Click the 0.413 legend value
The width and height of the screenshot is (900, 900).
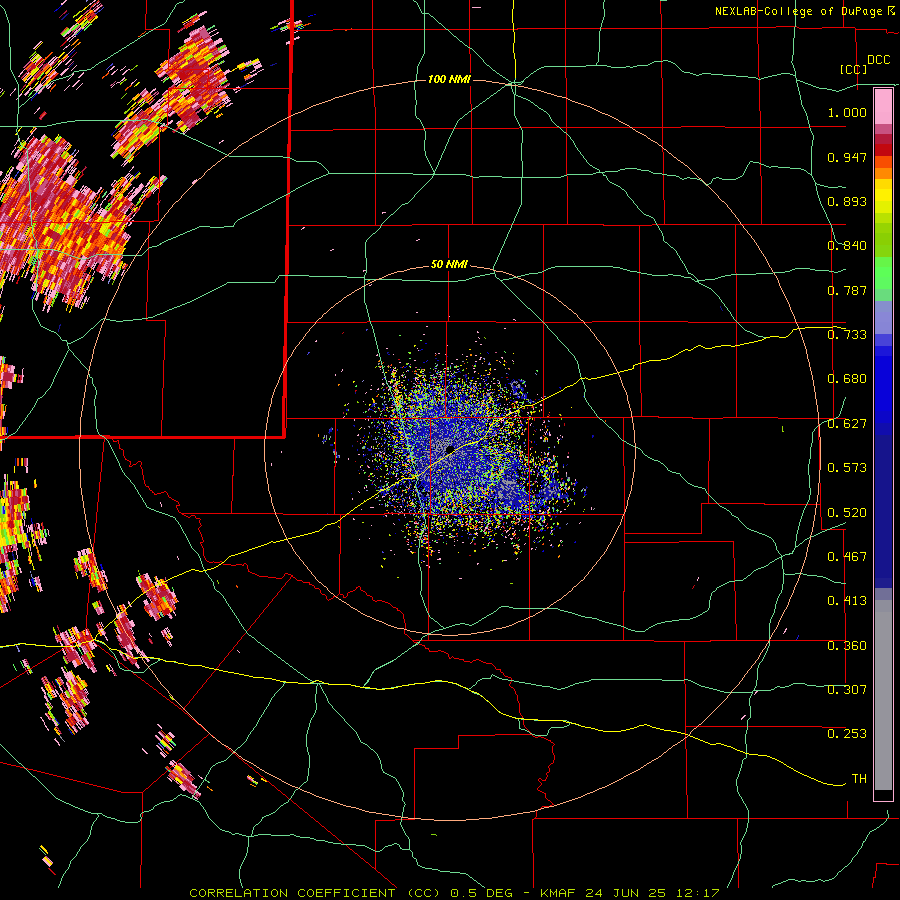click(x=847, y=601)
